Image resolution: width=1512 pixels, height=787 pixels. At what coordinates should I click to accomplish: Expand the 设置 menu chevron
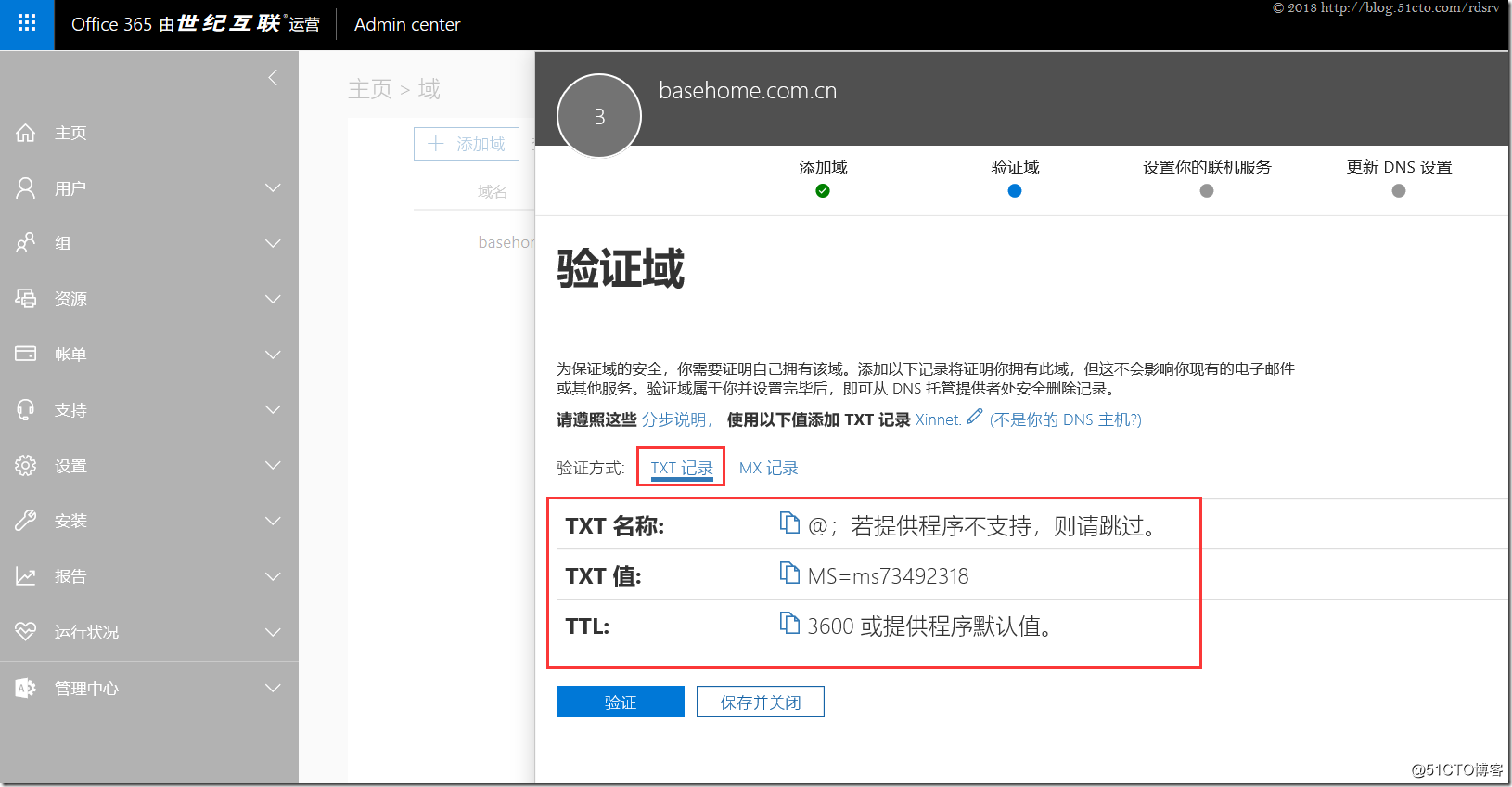tap(273, 465)
